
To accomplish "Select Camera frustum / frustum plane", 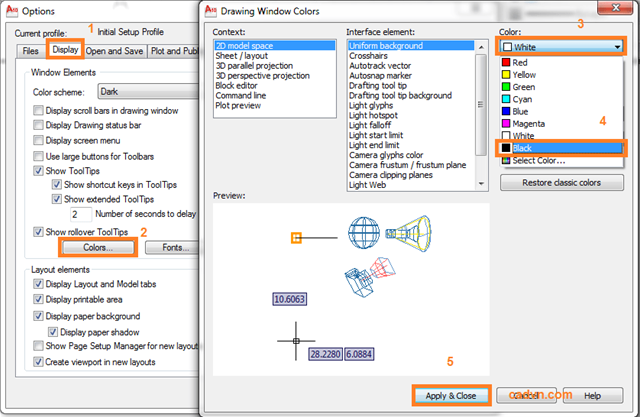I will tap(411, 165).
